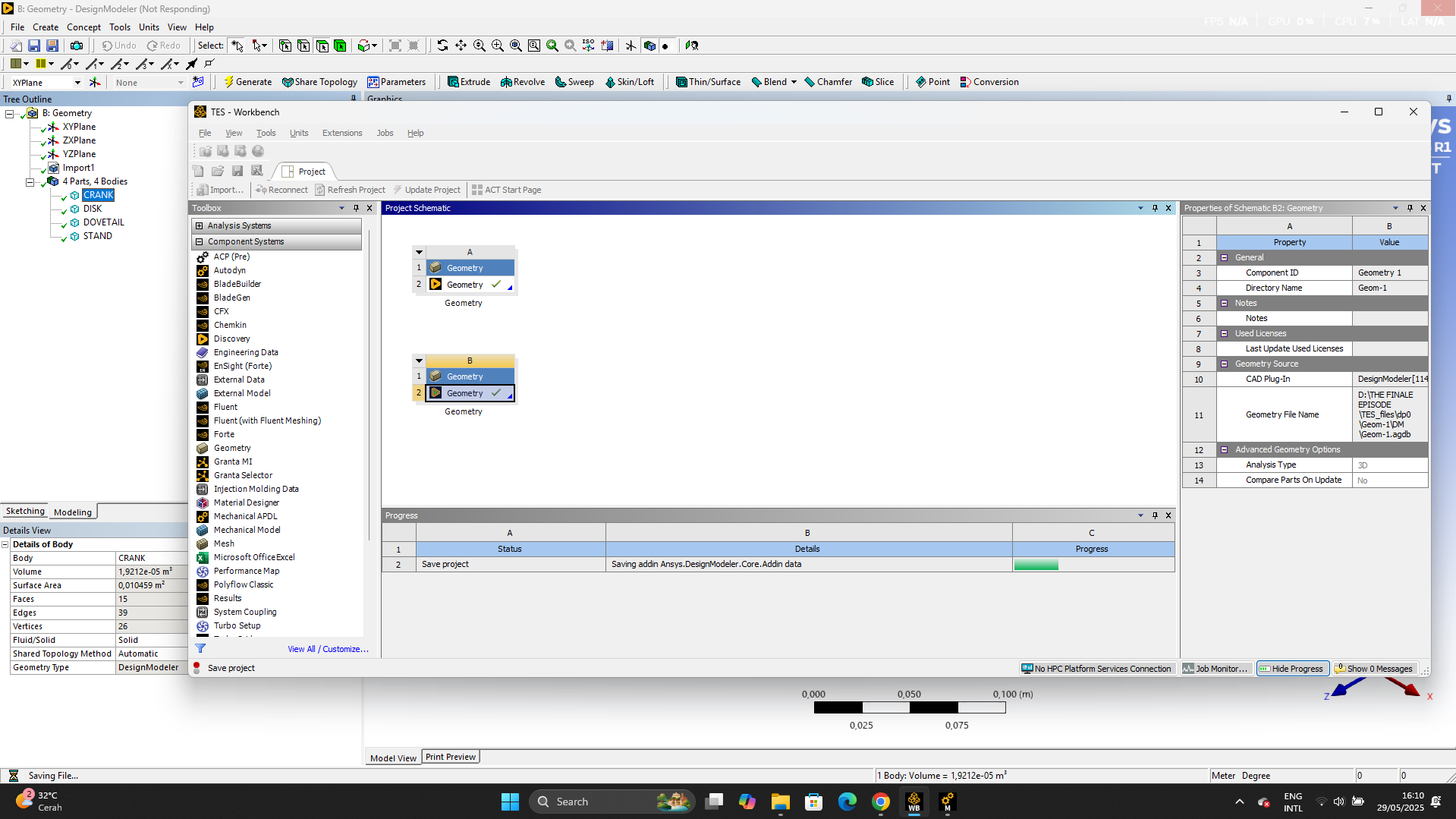
Task: Click the Fluent component system icon
Action: tap(203, 407)
